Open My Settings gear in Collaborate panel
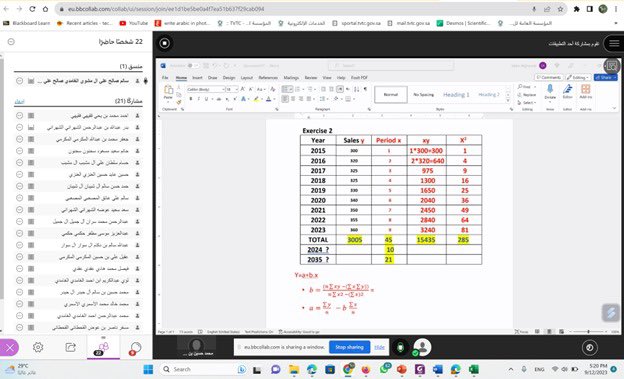The width and height of the screenshot is (624, 379). 38,347
